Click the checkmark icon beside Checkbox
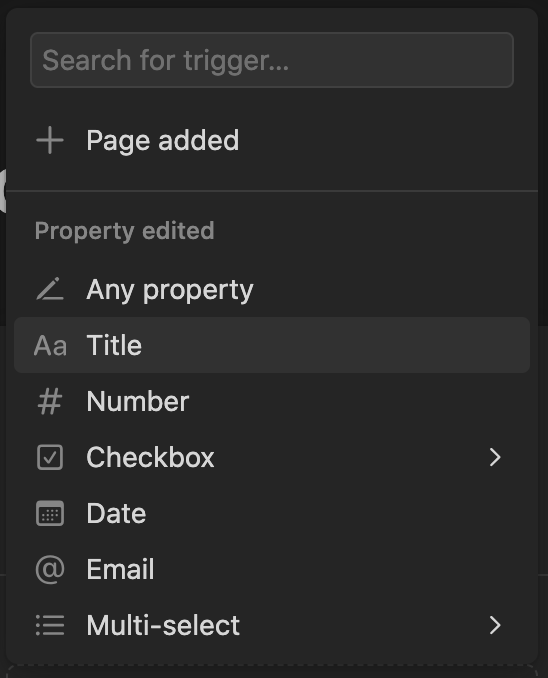The width and height of the screenshot is (548, 678). 50,457
